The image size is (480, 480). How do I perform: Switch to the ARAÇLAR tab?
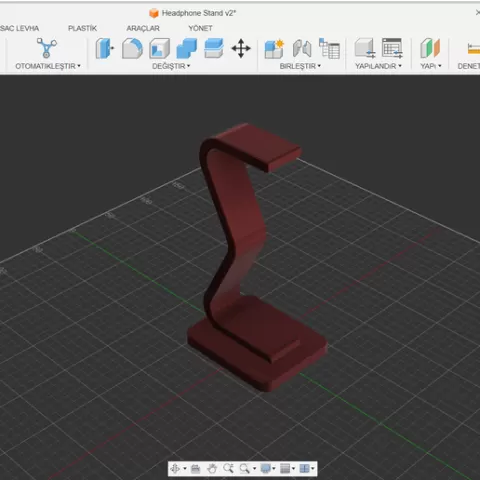pyautogui.click(x=143, y=28)
